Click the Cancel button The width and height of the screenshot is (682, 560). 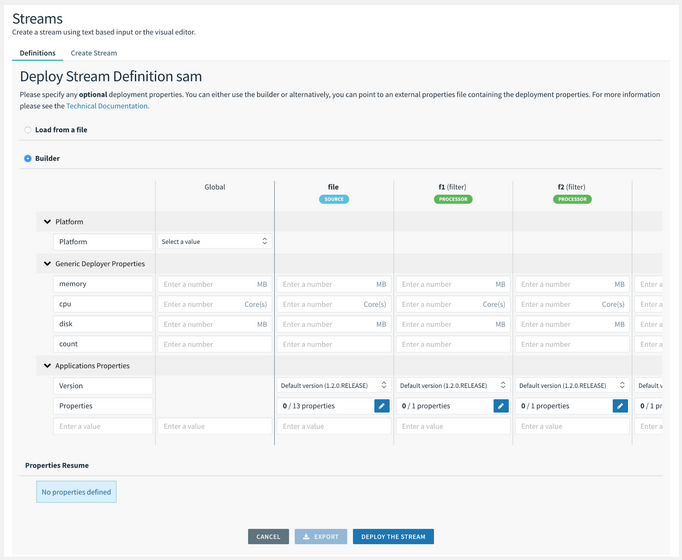coord(268,537)
